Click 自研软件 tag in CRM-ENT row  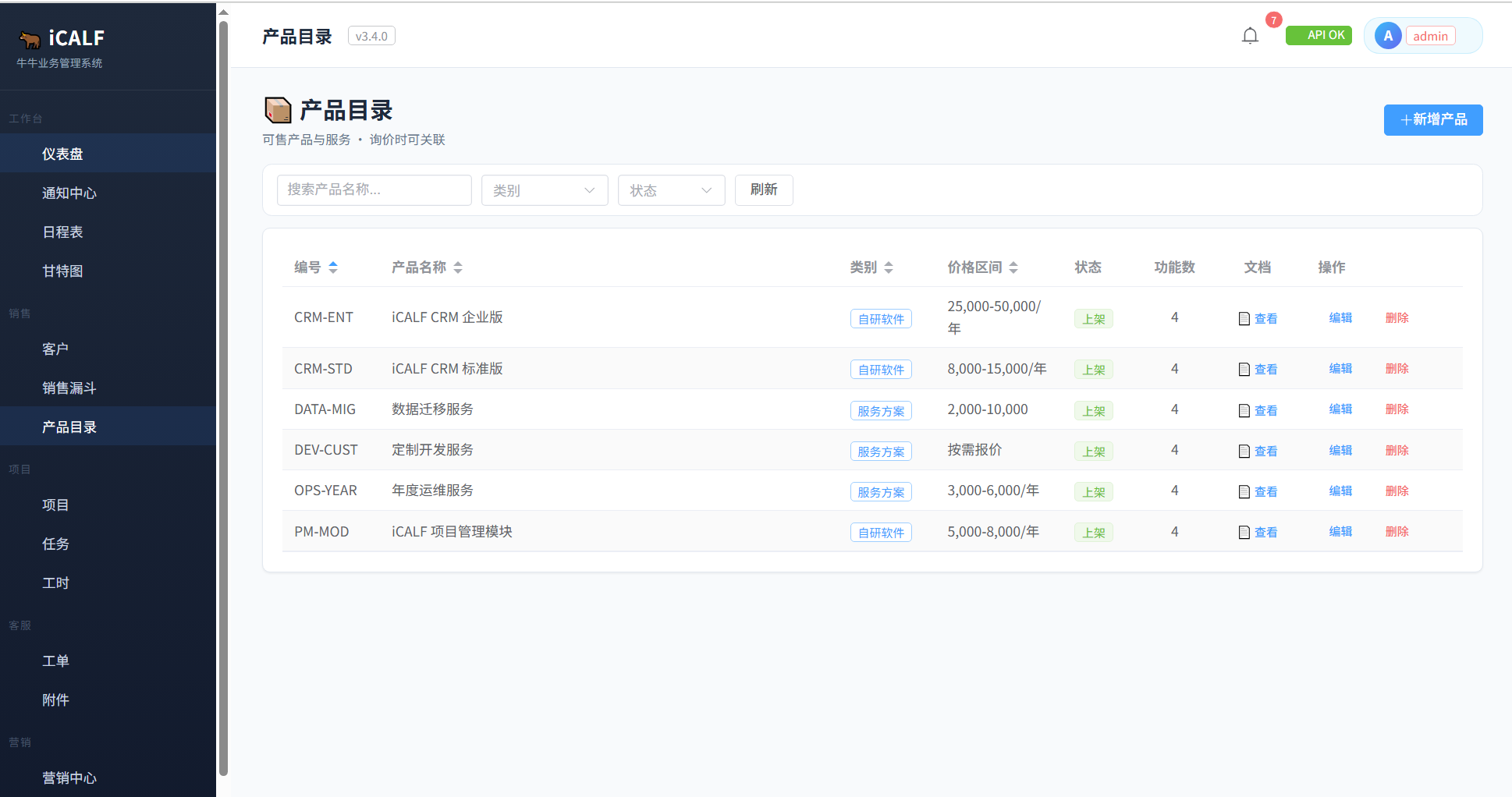(x=881, y=318)
